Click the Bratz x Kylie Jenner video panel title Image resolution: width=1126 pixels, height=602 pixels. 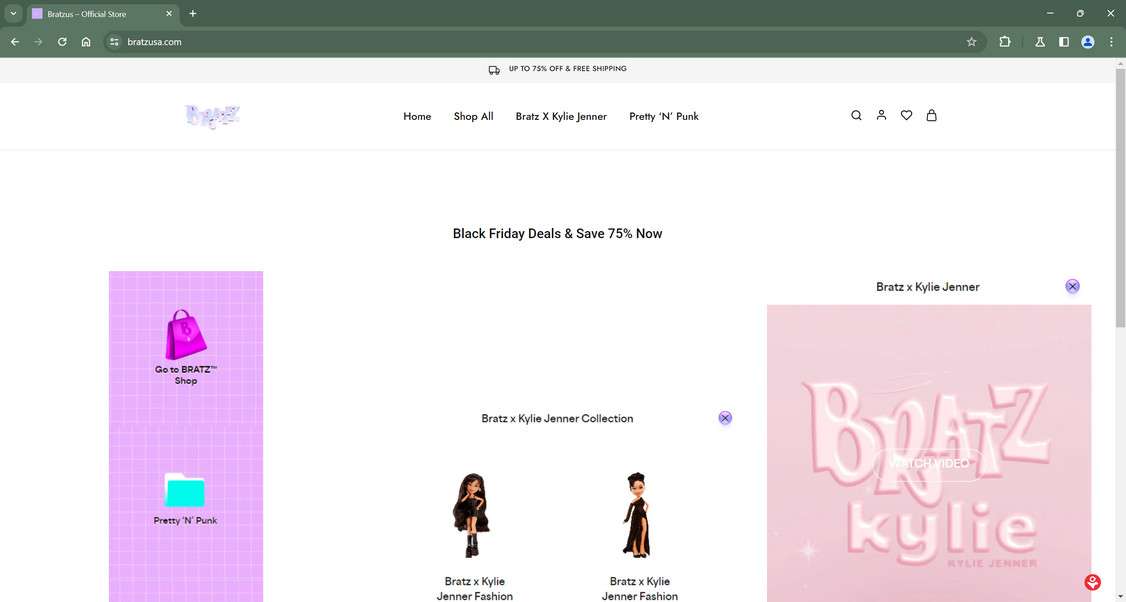[928, 287]
